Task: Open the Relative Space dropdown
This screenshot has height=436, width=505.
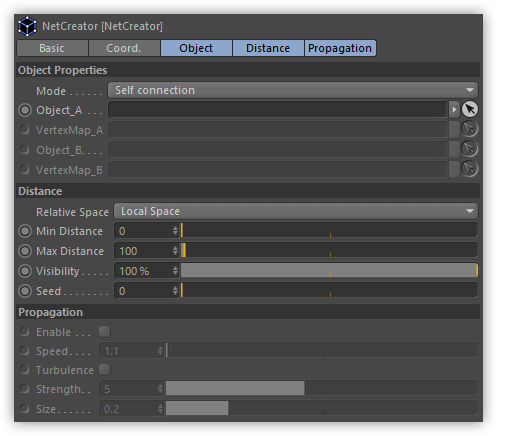Action: (x=296, y=211)
